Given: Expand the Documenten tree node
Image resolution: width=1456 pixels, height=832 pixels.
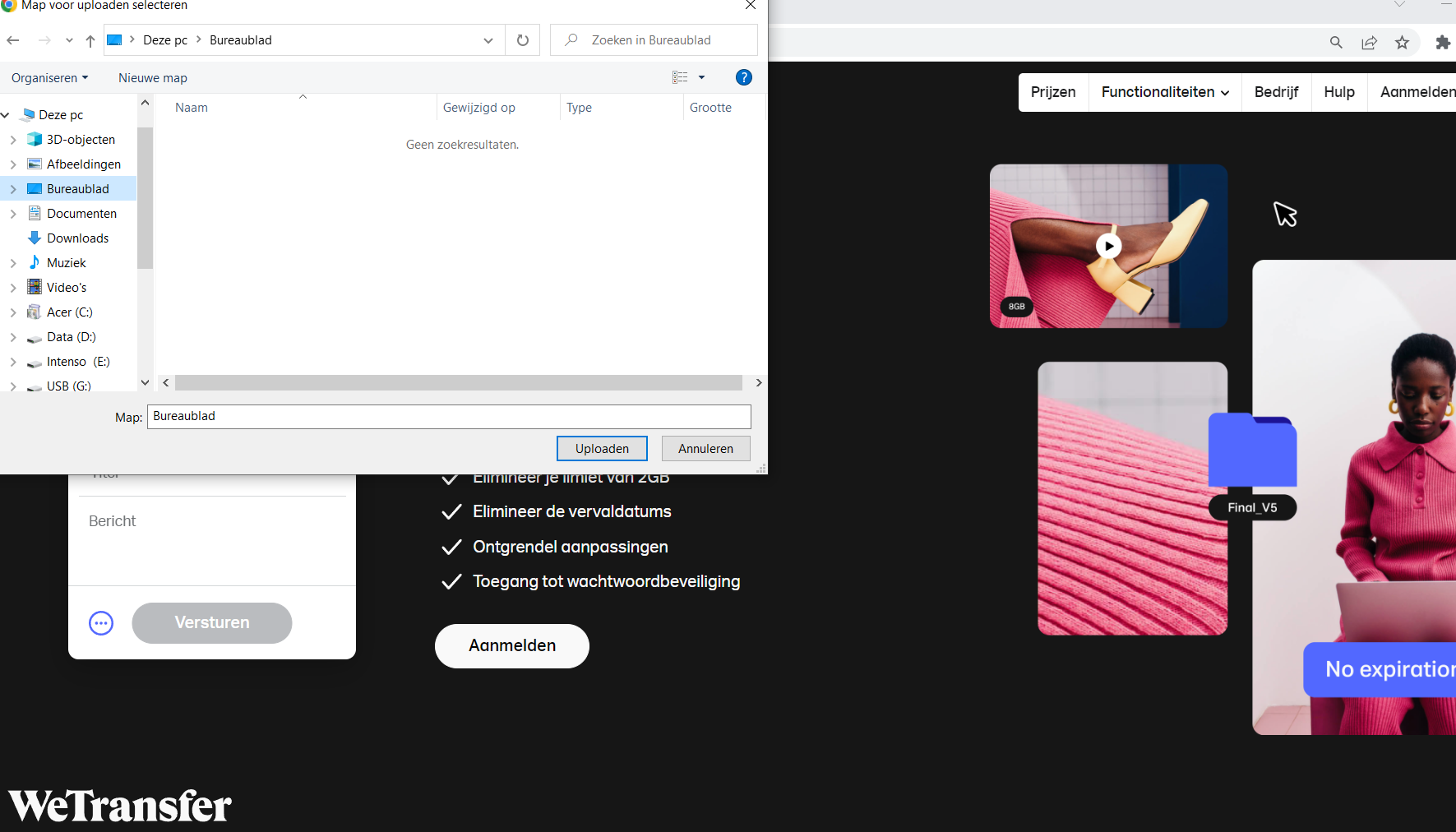Looking at the screenshot, I should (13, 214).
